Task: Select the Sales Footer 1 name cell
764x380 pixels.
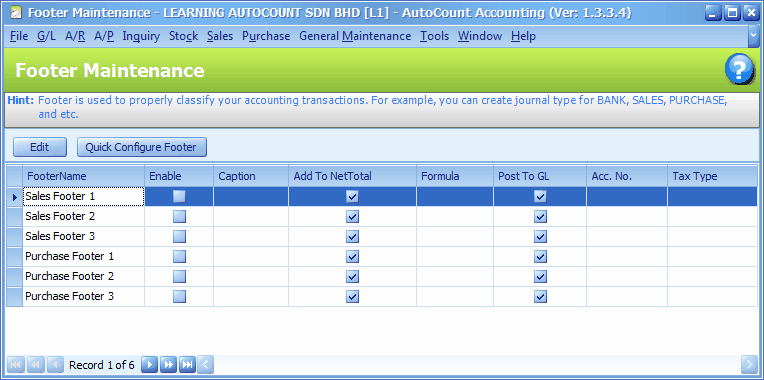Action: pyautogui.click(x=83, y=196)
